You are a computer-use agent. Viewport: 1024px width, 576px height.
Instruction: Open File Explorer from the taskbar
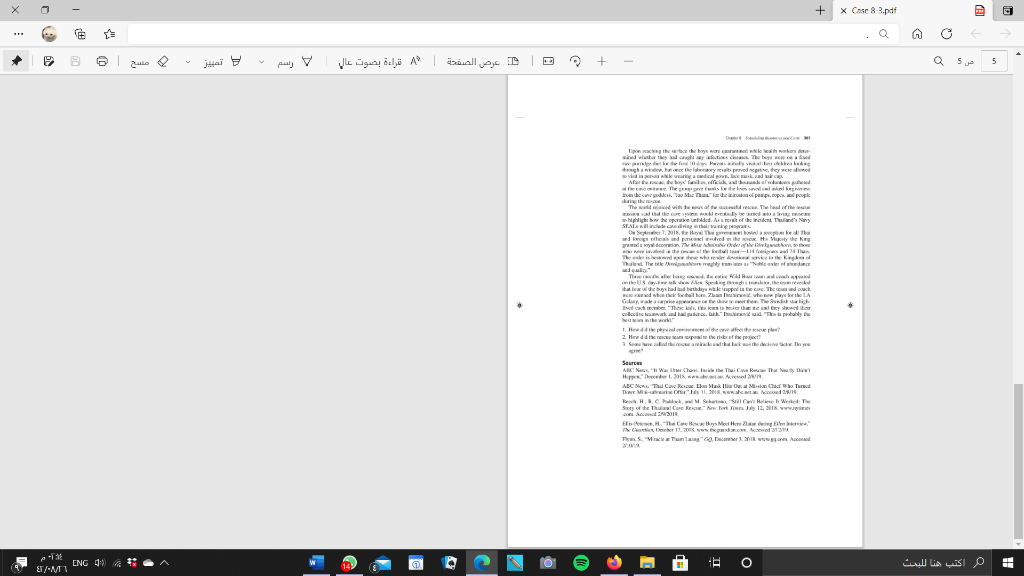[x=647, y=562]
